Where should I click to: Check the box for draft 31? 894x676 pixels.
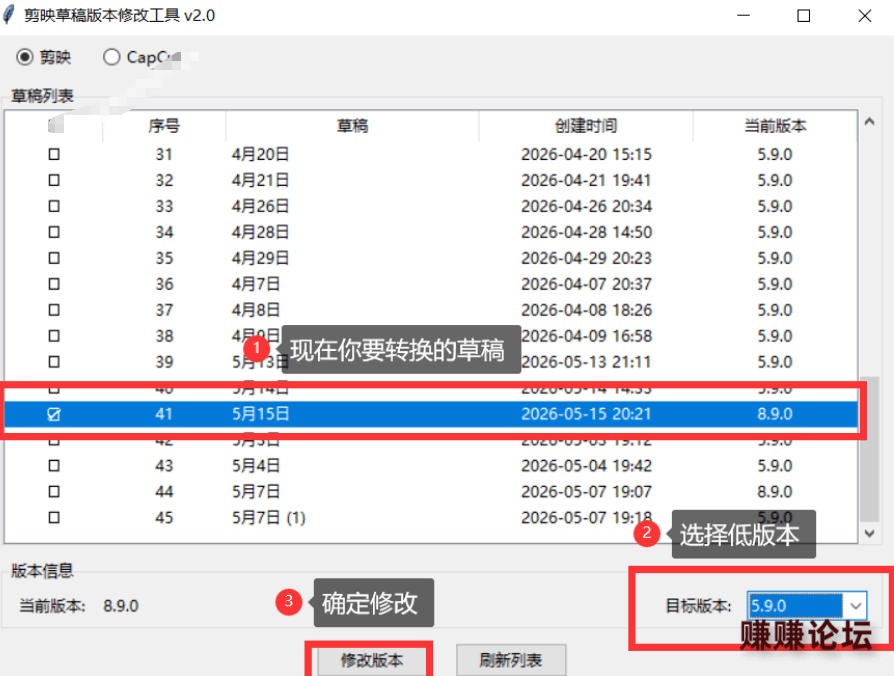pos(54,154)
